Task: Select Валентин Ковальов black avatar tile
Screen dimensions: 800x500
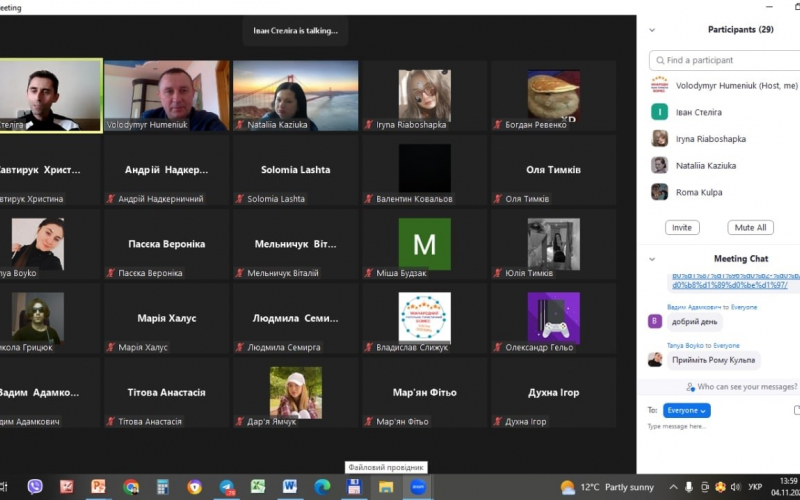Action: pos(424,168)
